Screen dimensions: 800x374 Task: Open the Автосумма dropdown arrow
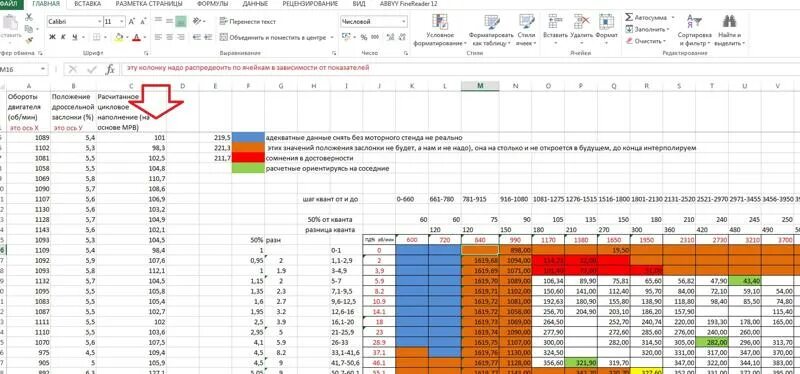pyautogui.click(x=672, y=17)
